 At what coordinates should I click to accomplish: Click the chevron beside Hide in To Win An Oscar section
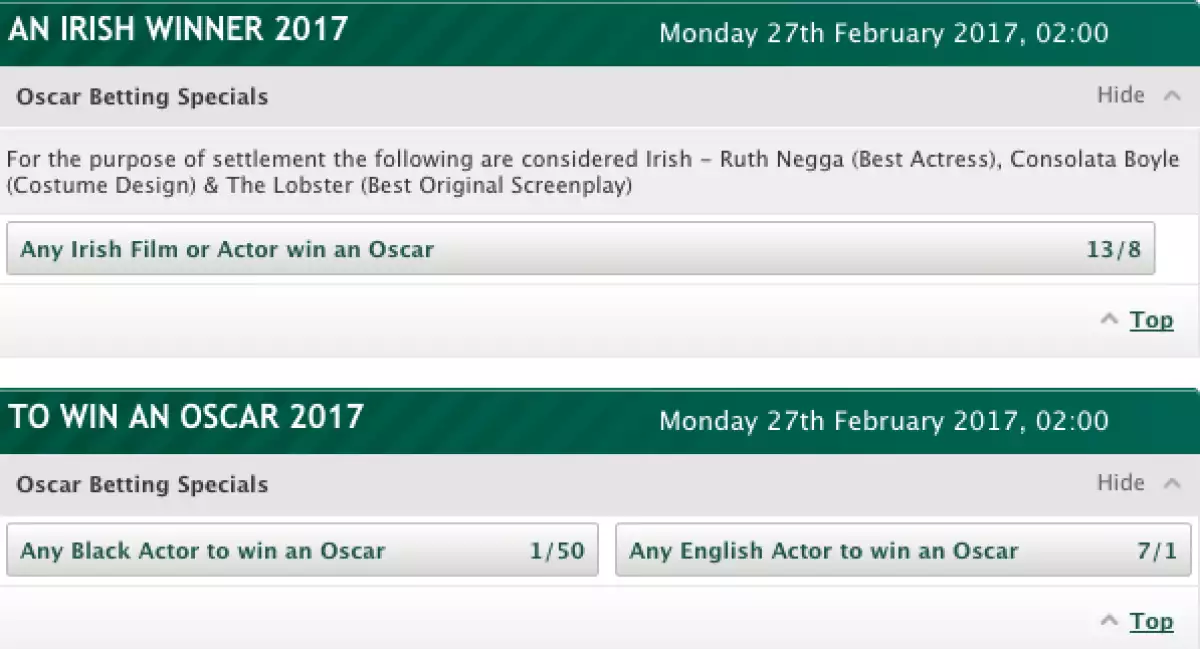1172,483
